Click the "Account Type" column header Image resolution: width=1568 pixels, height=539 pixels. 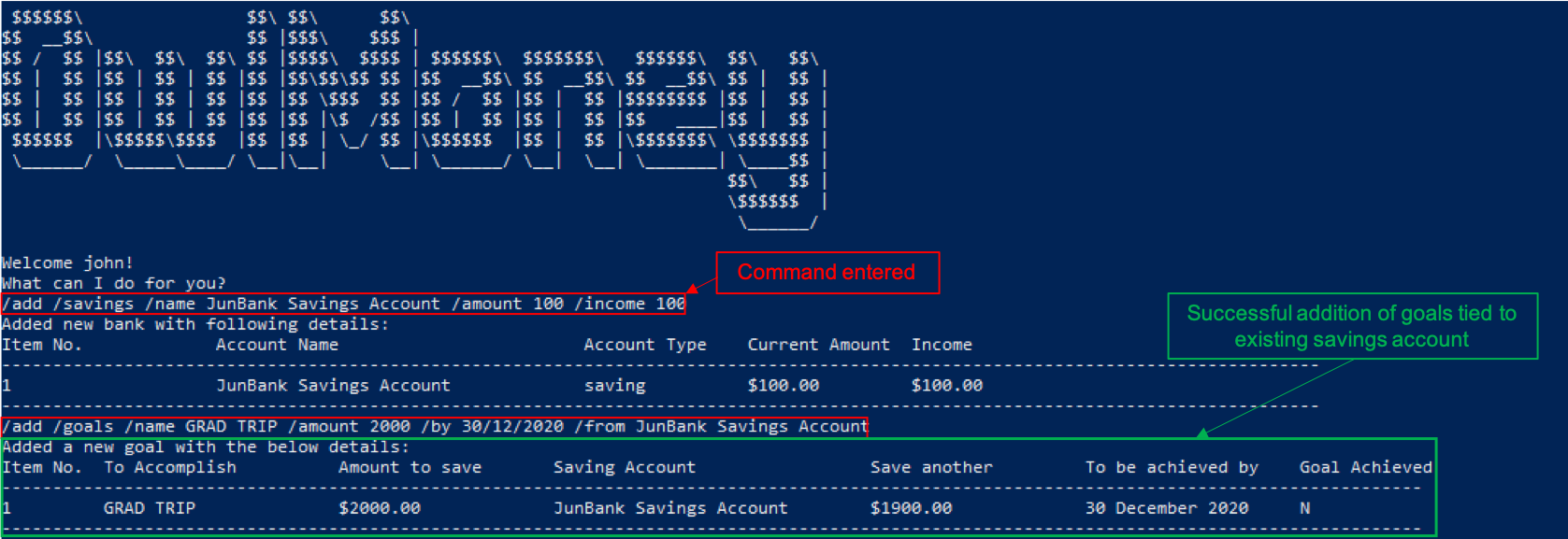click(x=644, y=345)
